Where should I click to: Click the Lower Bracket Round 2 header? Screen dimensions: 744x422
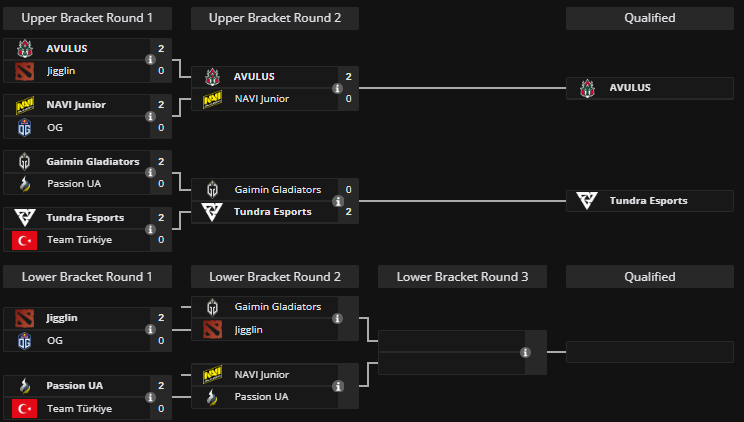[x=274, y=277]
